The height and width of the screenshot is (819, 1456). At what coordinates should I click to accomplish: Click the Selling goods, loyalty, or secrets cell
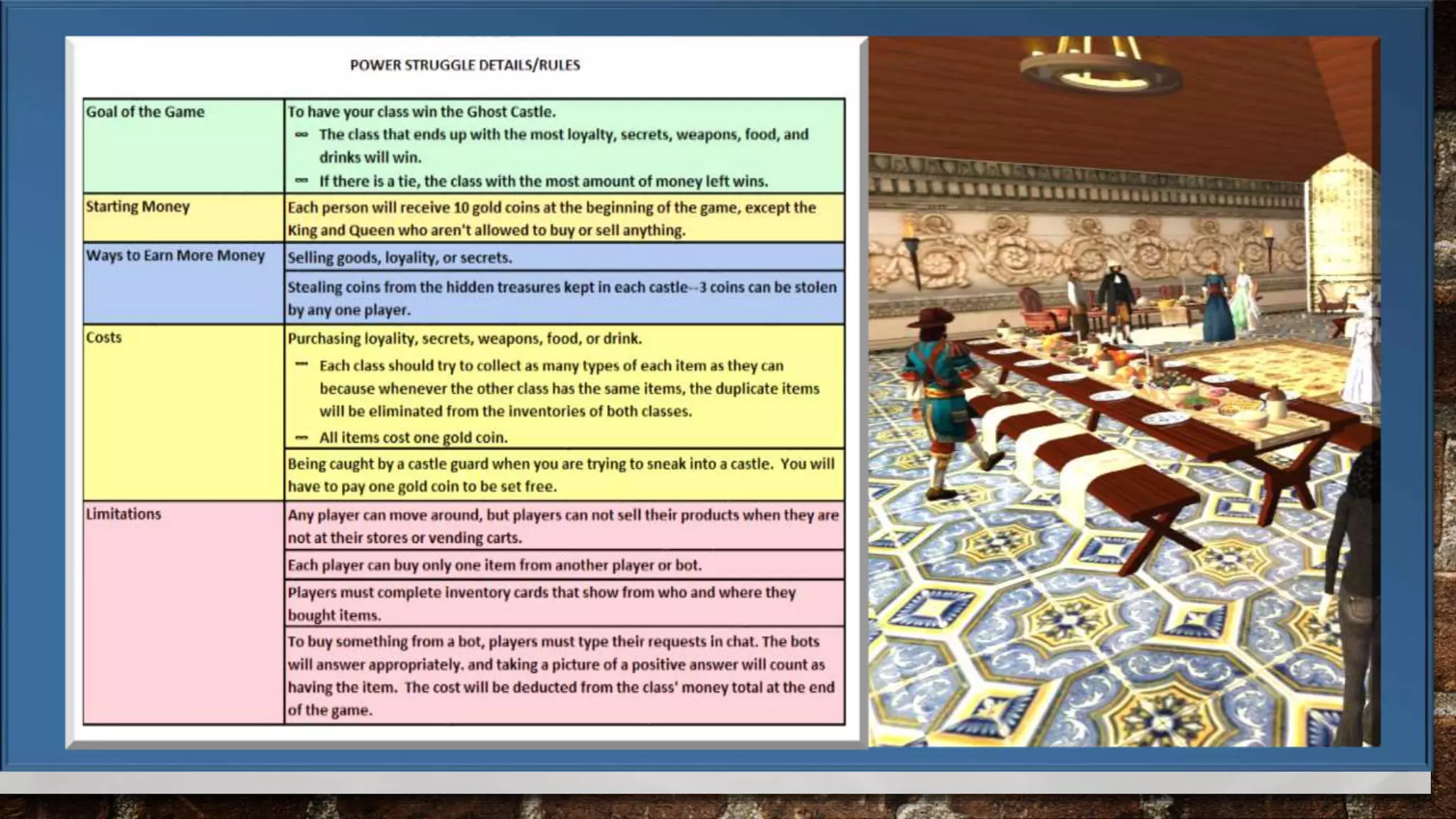pyautogui.click(x=400, y=257)
